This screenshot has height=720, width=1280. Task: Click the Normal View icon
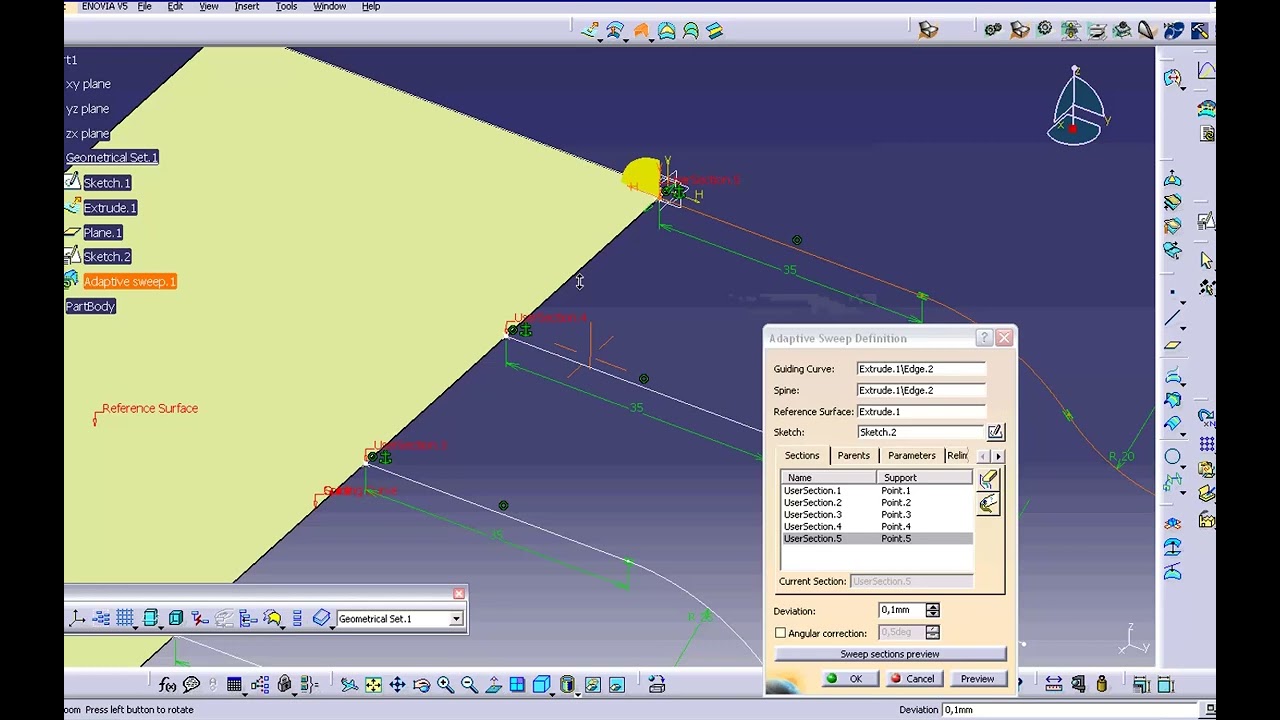click(493, 685)
